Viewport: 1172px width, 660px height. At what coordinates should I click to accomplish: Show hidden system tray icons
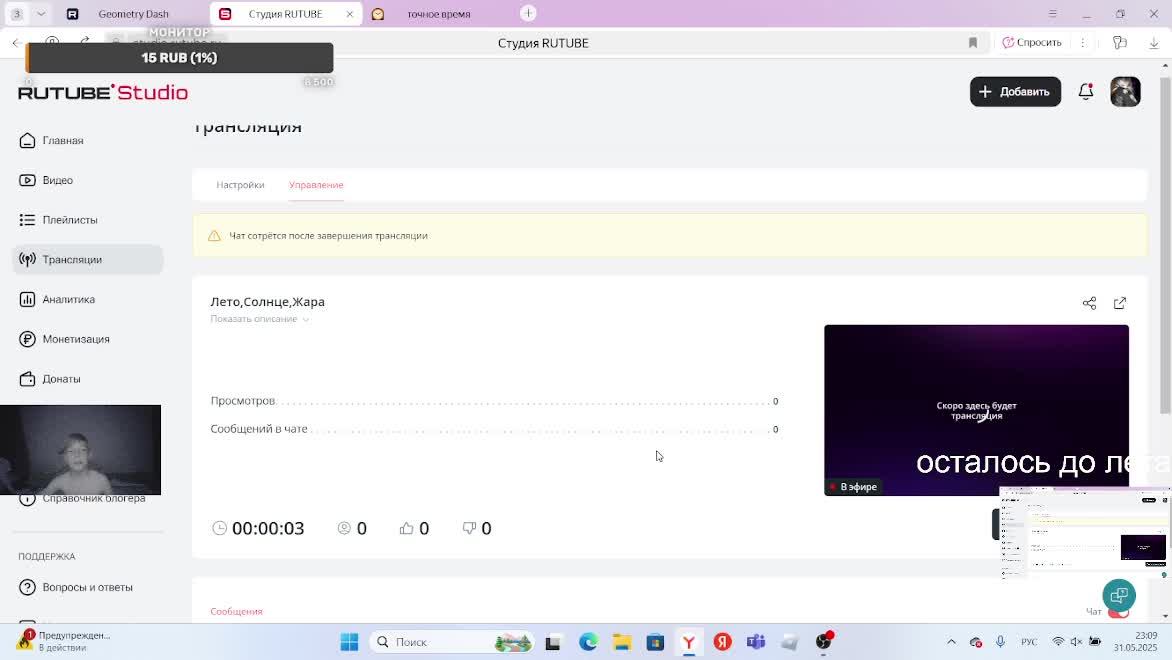(x=951, y=642)
